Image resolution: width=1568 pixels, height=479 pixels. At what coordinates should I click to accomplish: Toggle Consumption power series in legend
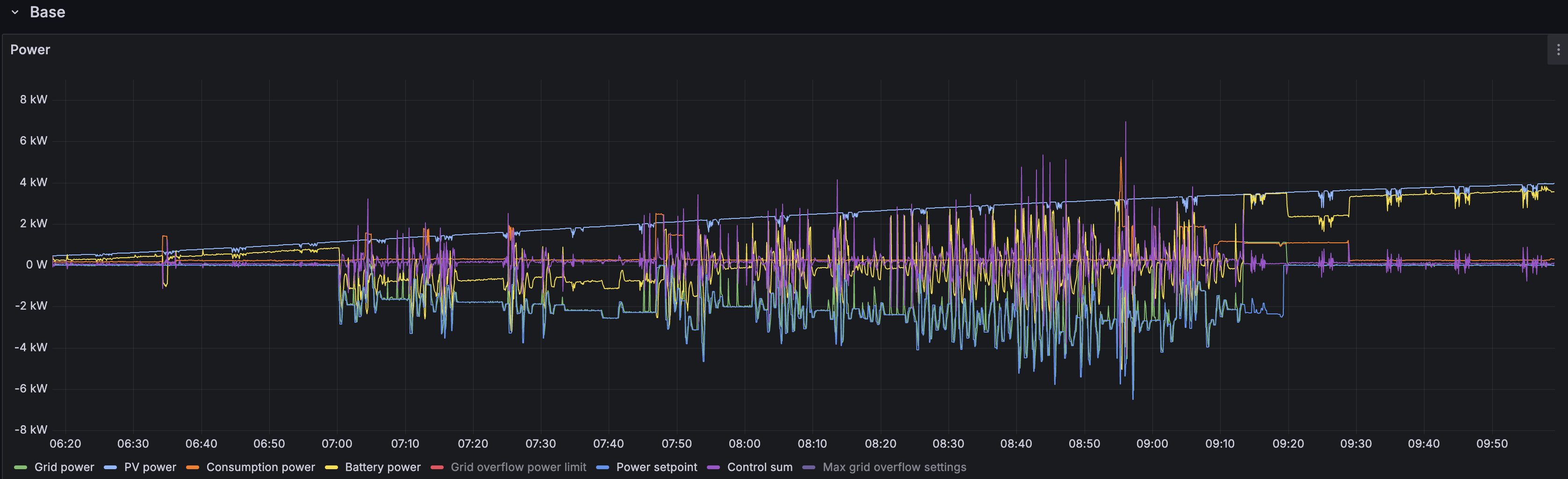click(x=260, y=467)
